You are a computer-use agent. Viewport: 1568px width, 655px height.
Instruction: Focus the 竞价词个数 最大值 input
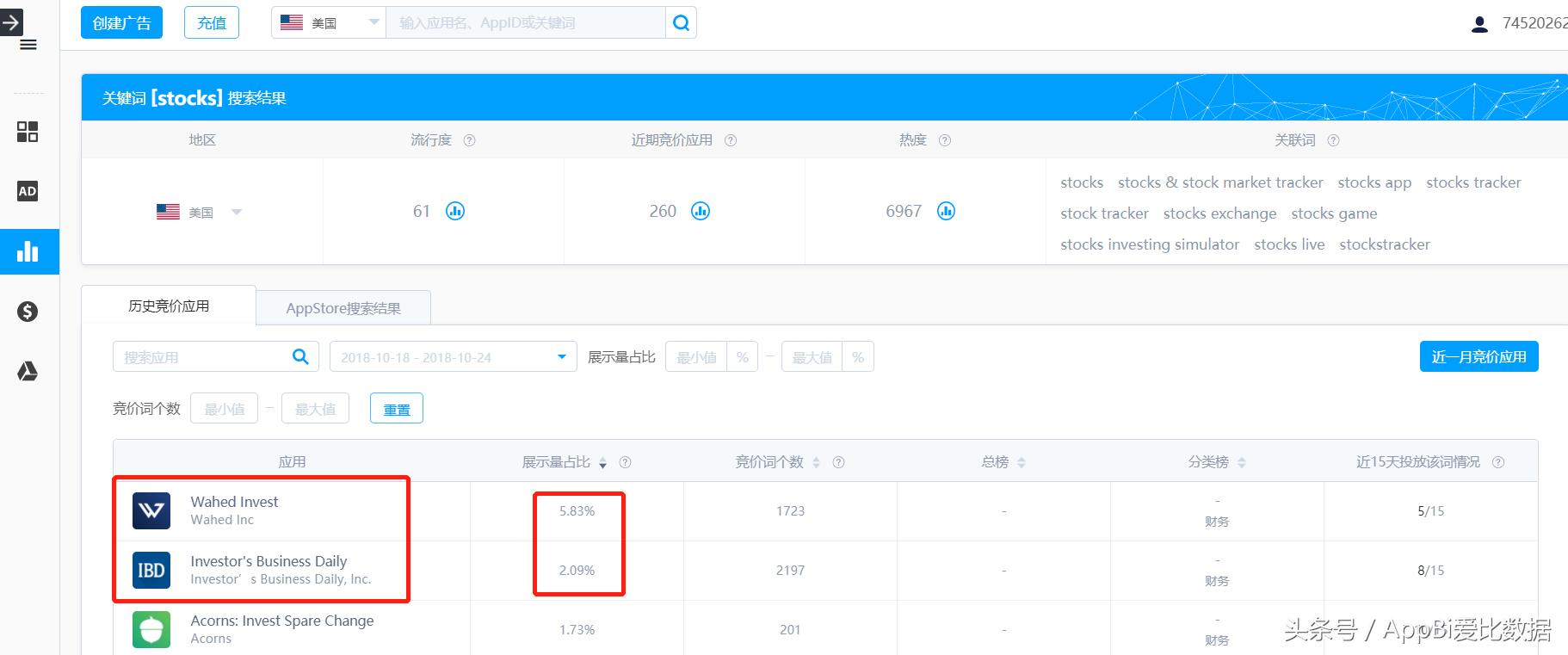316,409
